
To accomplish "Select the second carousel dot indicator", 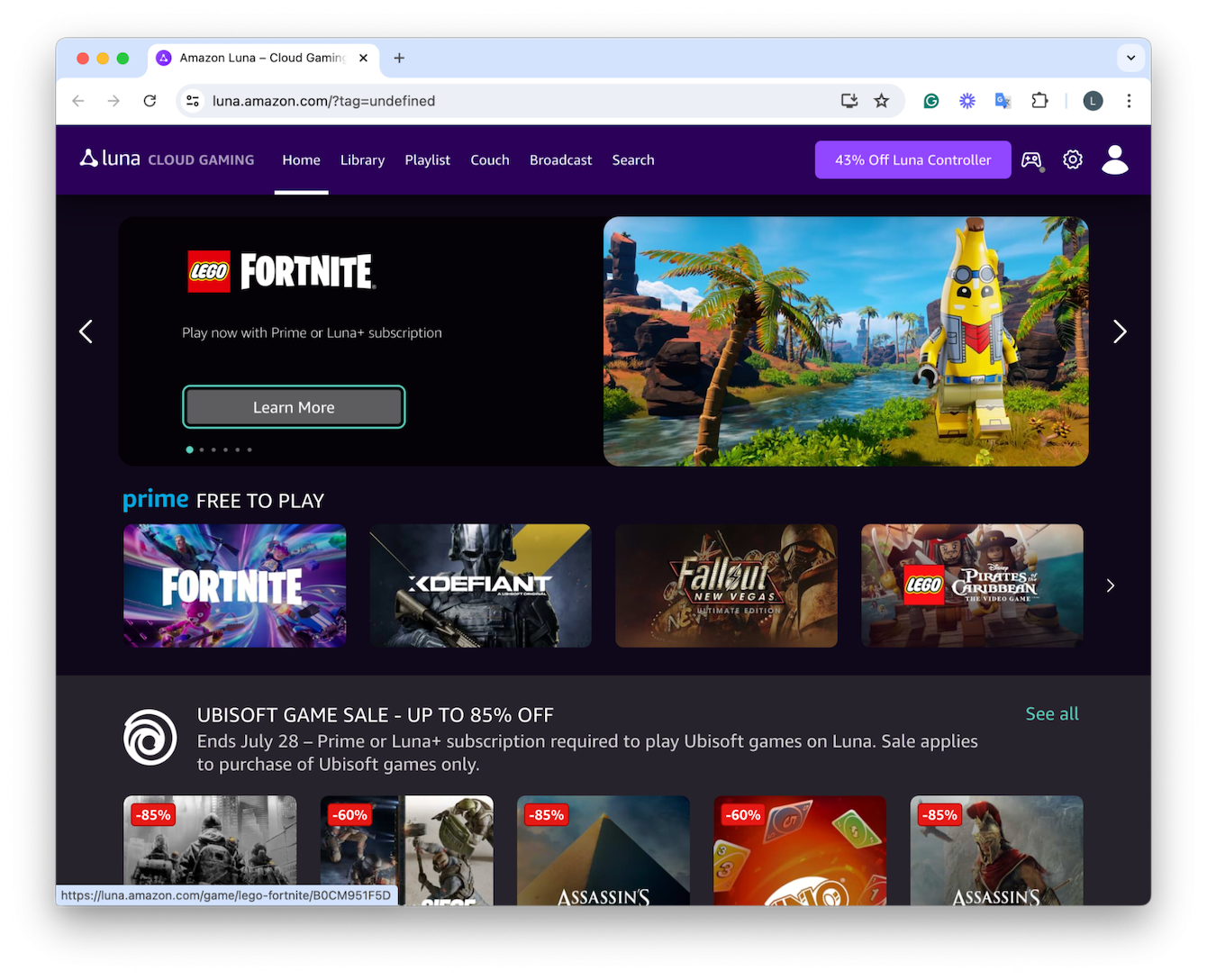I will pyautogui.click(x=202, y=449).
